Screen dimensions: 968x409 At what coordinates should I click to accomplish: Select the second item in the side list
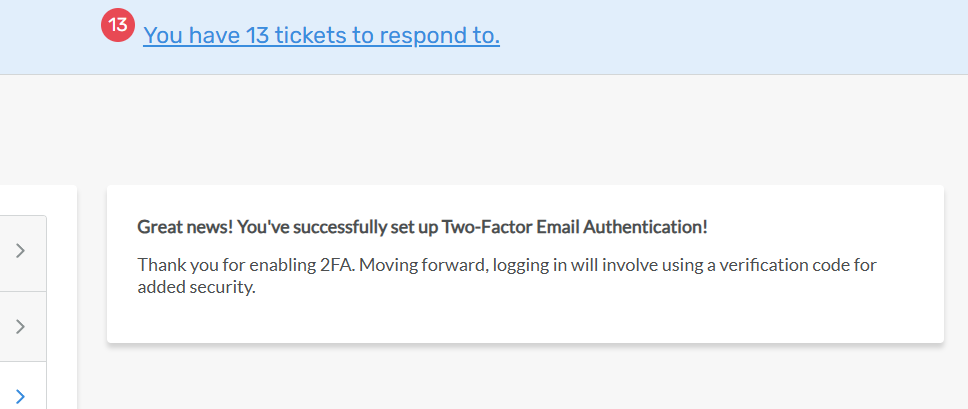tap(36, 326)
